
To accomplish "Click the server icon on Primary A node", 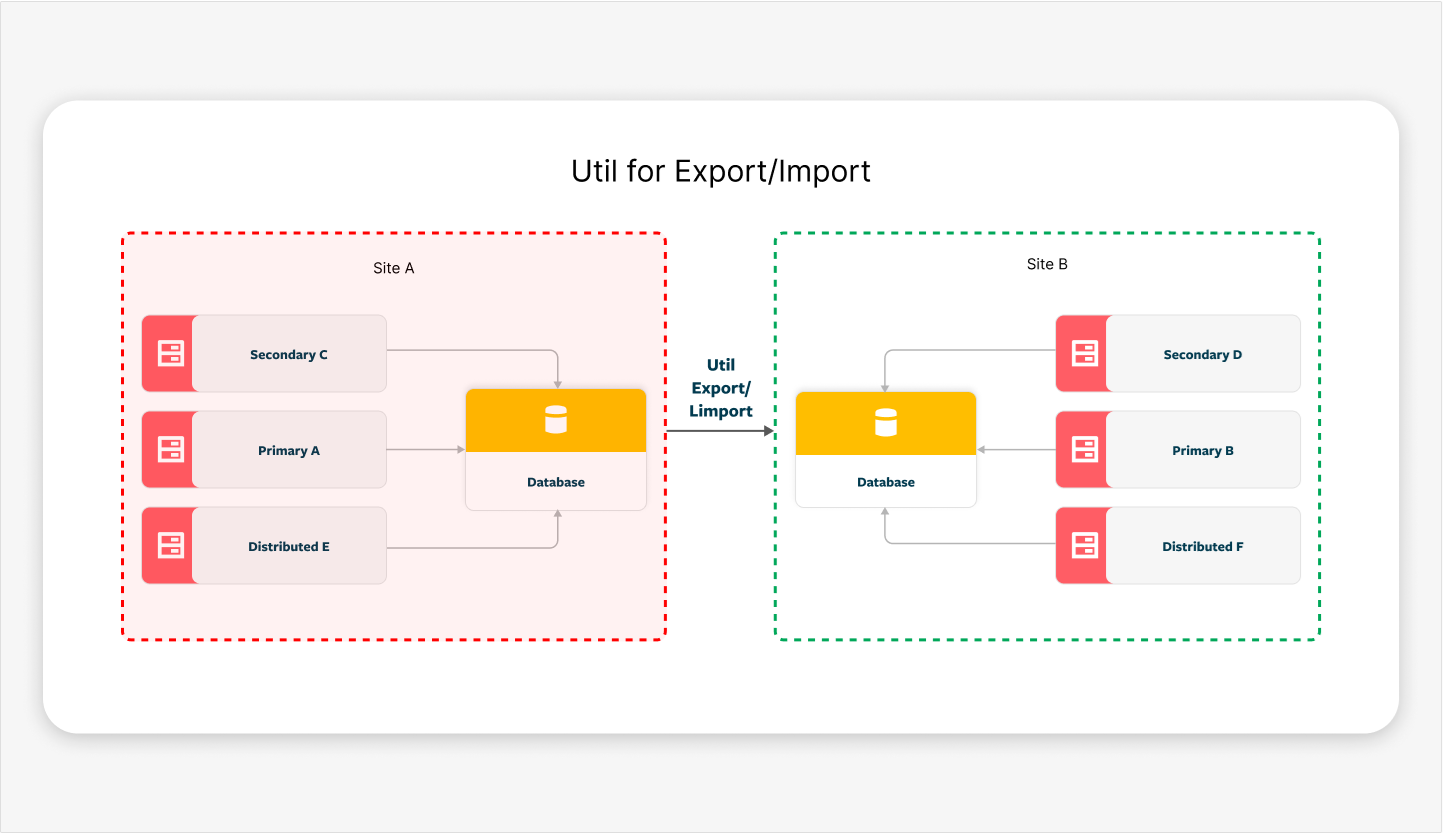I will (x=170, y=449).
